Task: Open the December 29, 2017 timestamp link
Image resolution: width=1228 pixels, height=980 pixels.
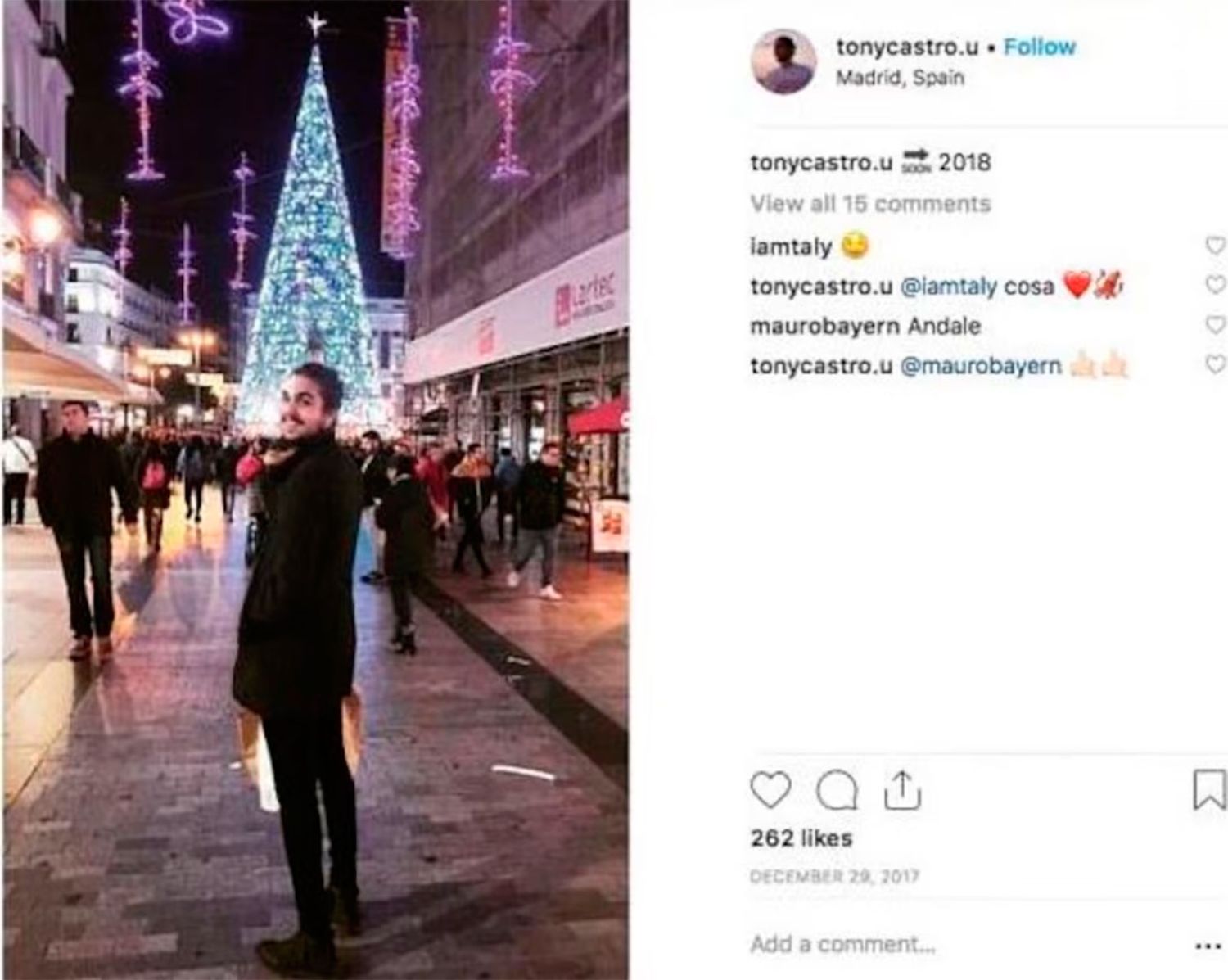Action: point(834,877)
